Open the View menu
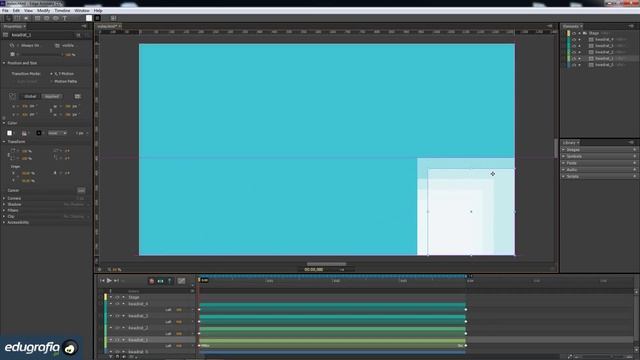This screenshot has width=640, height=360. click(x=29, y=11)
